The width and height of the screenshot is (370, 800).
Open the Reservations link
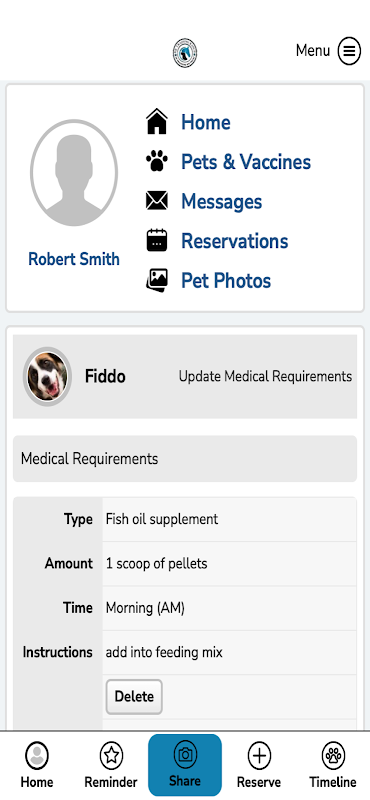pyautogui.click(x=235, y=241)
